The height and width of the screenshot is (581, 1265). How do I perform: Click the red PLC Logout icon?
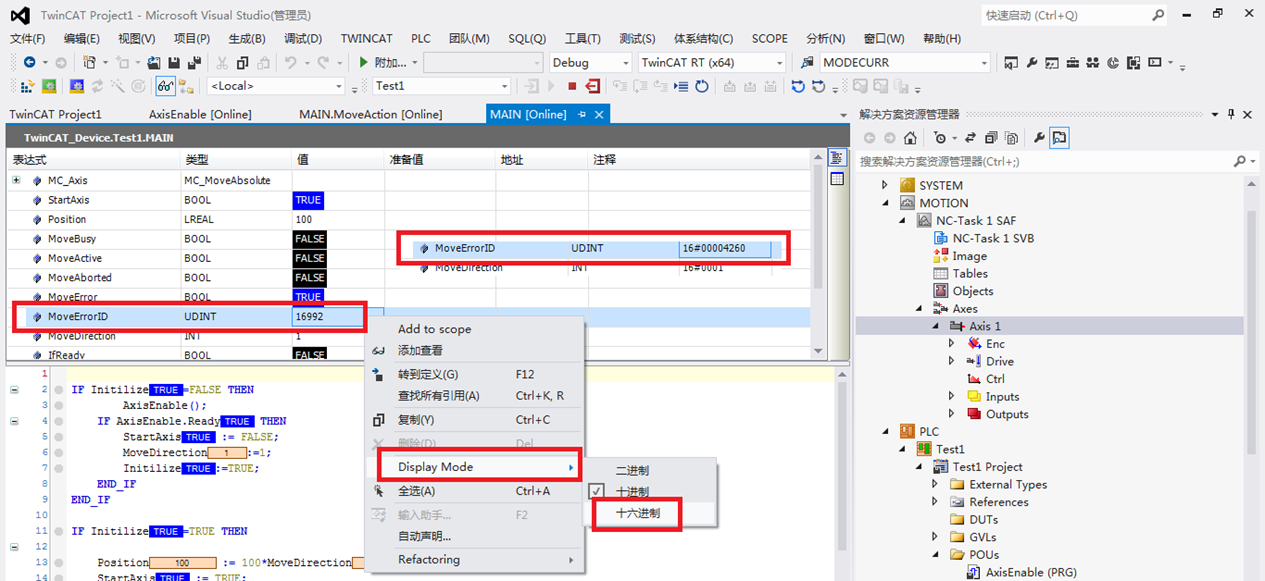593,86
